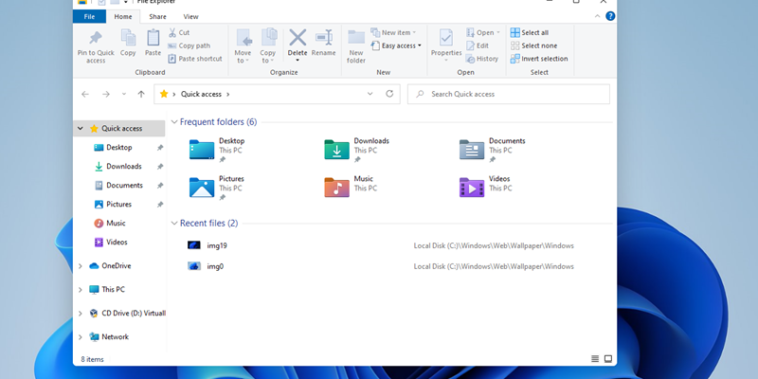Select the Desktop frequent folder icon
Image resolution: width=758 pixels, height=379 pixels.
[x=202, y=149]
